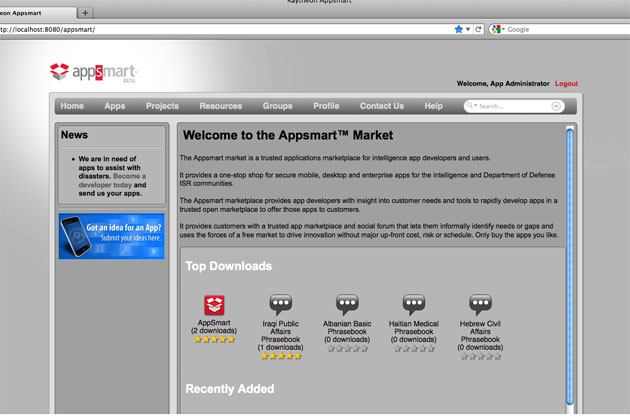Follow the Become a developer today link
Image resolution: width=630 pixels, height=420 pixels.
click(112, 180)
